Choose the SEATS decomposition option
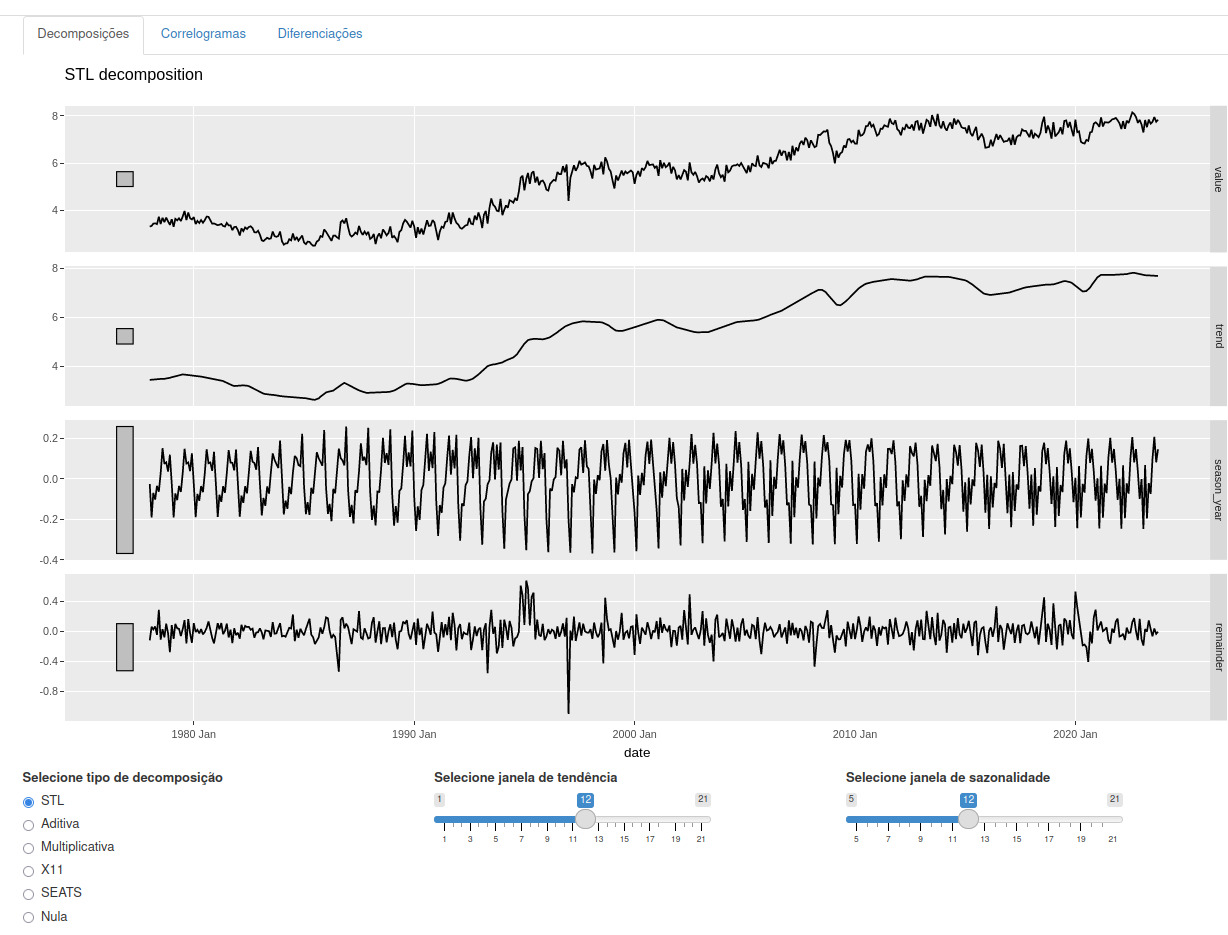 click(x=28, y=894)
